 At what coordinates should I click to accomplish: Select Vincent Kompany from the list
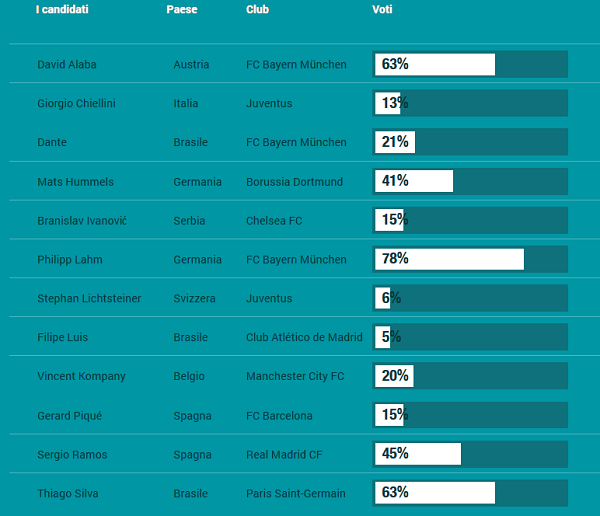[x=81, y=377]
